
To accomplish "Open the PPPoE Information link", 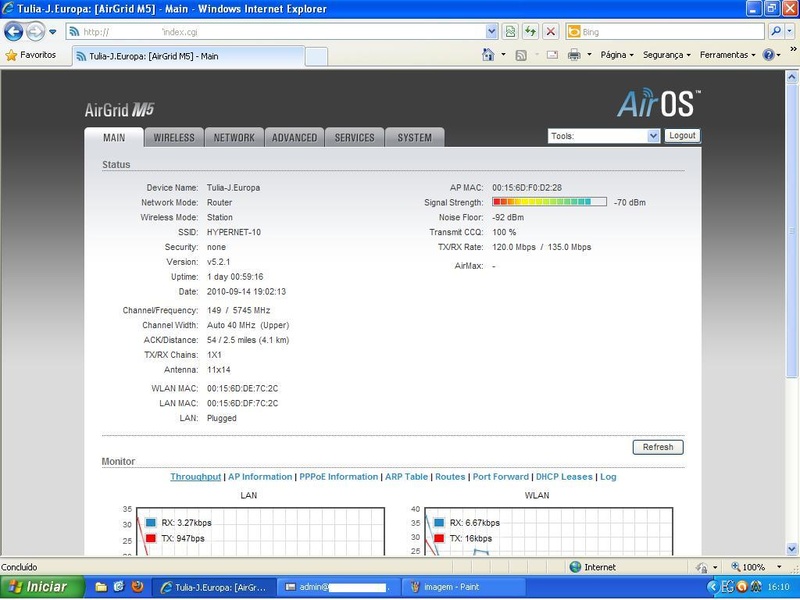I will [x=339, y=477].
